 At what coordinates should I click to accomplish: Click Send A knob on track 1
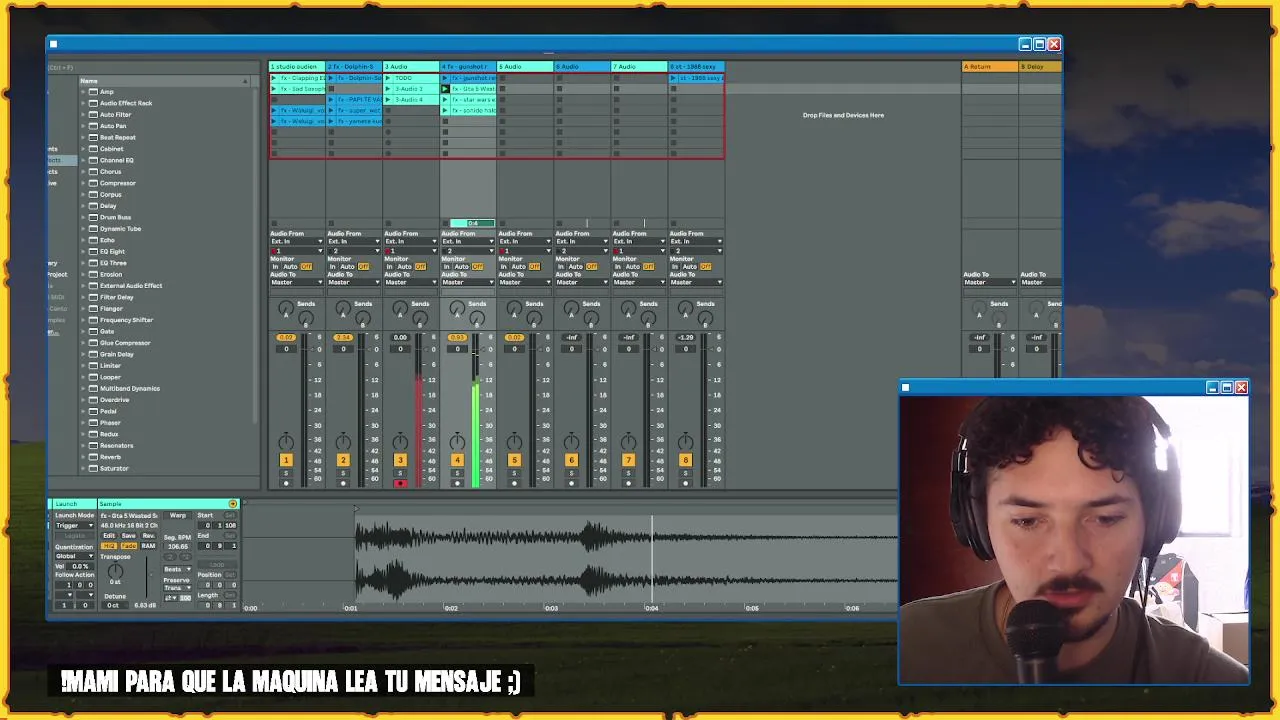tap(286, 308)
